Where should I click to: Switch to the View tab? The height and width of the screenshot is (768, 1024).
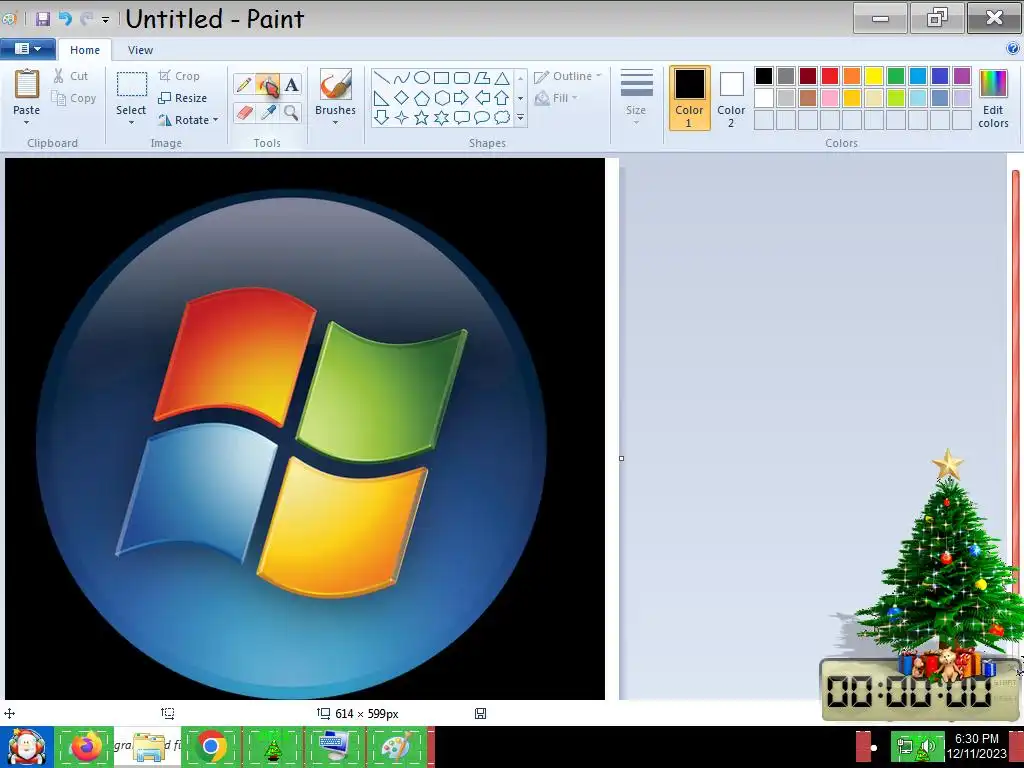tap(140, 50)
